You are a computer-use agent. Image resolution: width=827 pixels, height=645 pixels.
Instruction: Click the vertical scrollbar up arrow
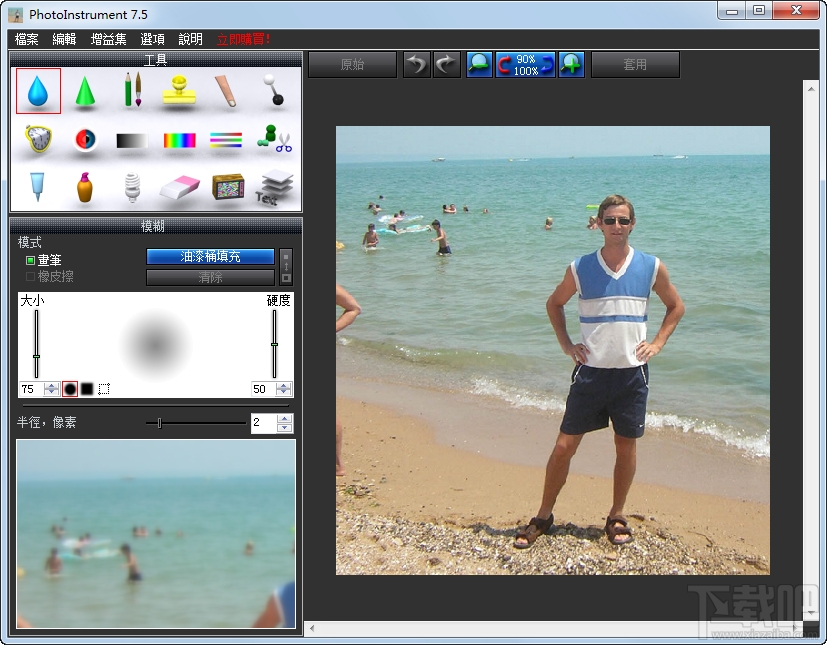tap(811, 89)
